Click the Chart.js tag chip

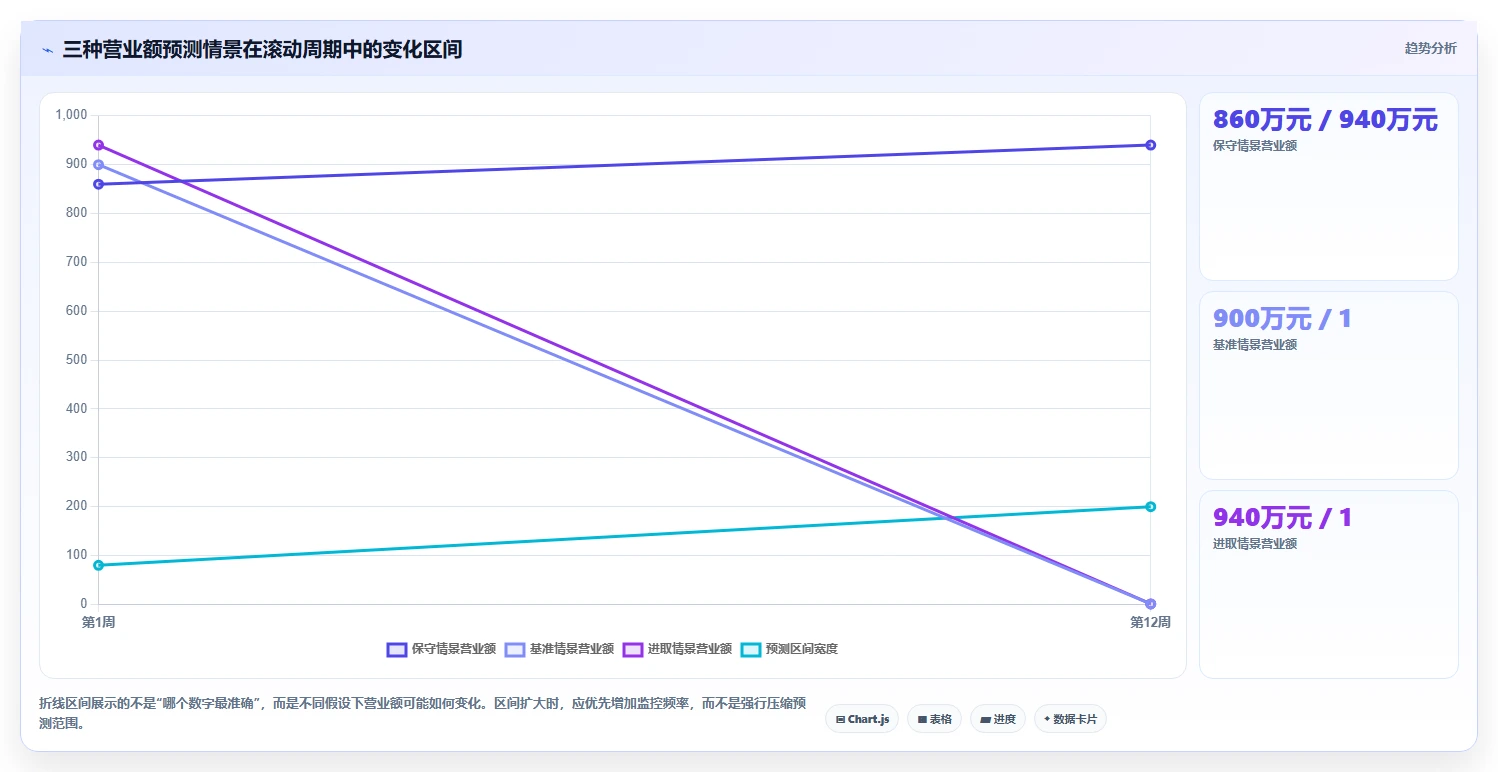[862, 719]
